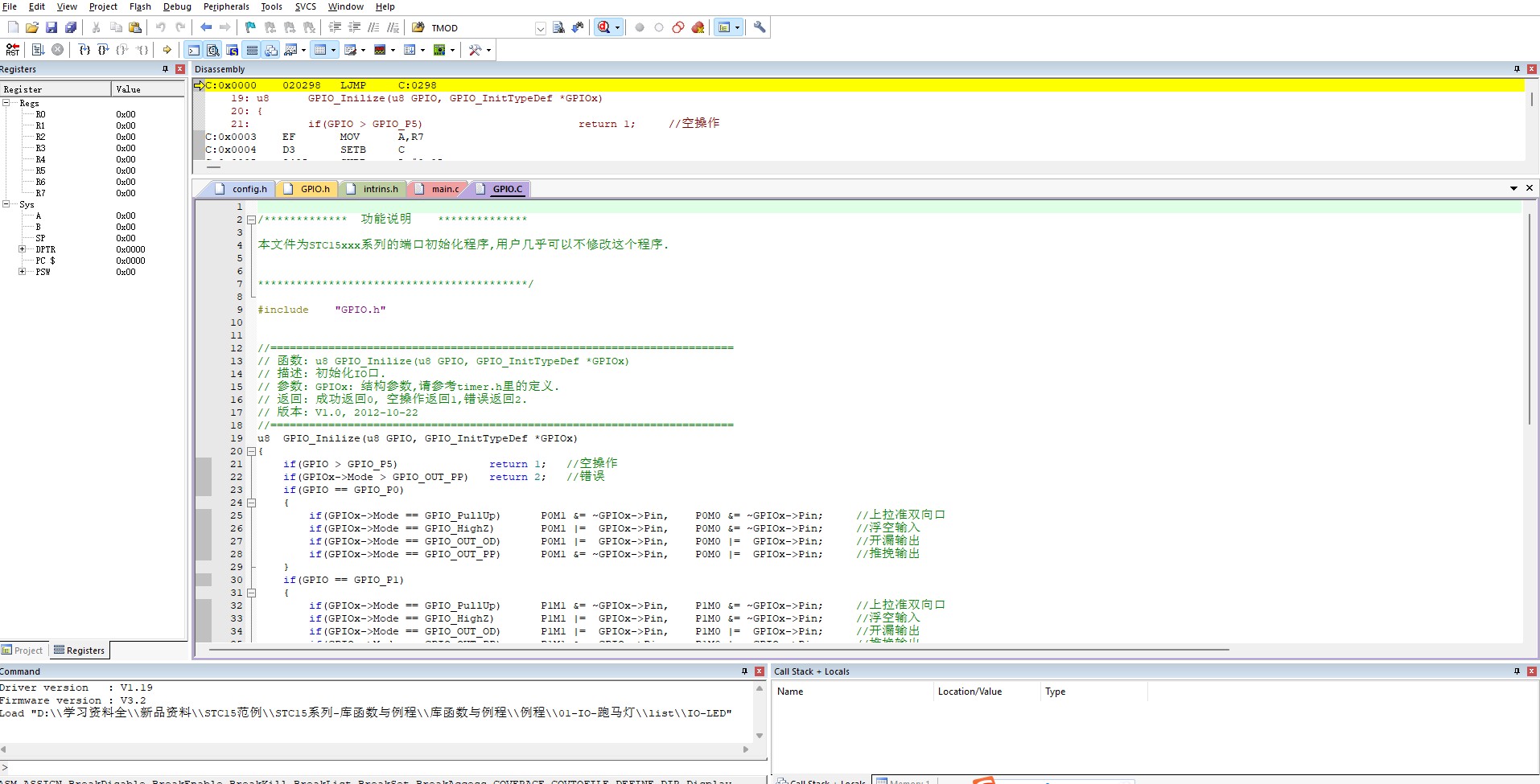Click the Stop execution icon
1540x784 pixels.
tap(58, 50)
